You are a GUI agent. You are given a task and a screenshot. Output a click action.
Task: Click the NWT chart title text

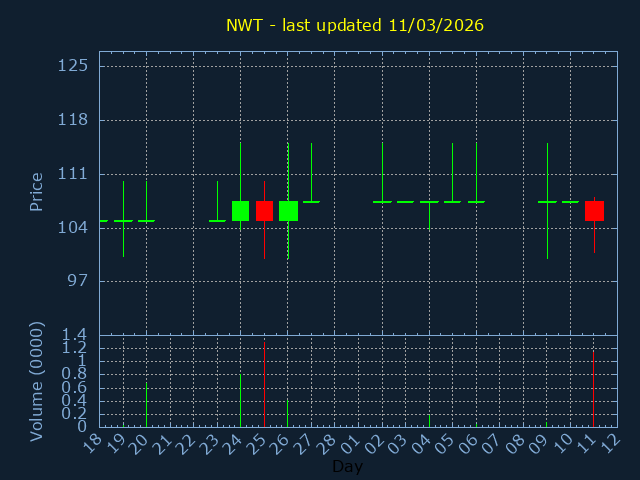coord(355,25)
